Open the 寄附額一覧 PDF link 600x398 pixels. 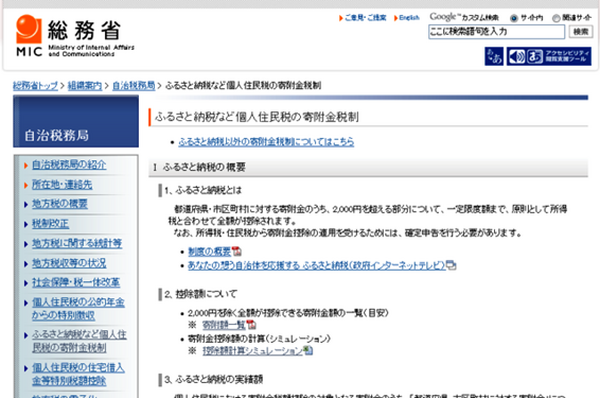click(224, 325)
